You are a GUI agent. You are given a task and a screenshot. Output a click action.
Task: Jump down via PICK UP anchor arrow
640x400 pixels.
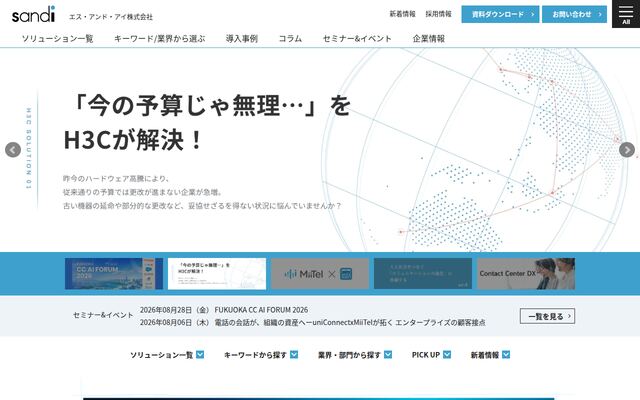(x=447, y=355)
